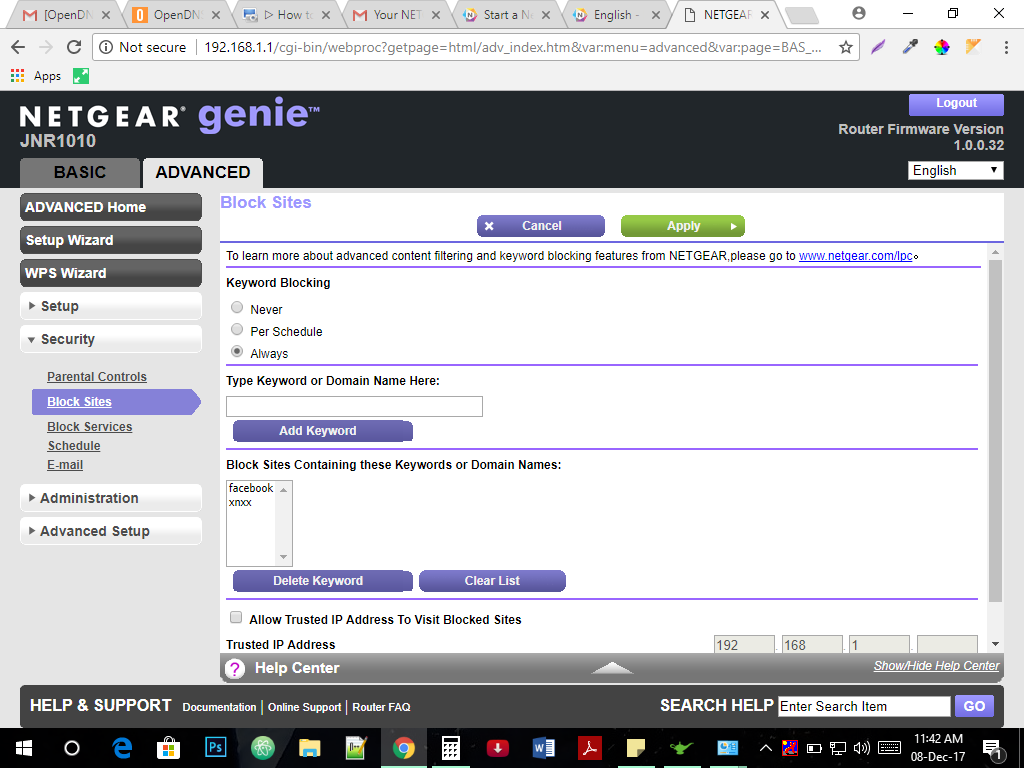Image resolution: width=1024 pixels, height=768 pixels.
Task: Go back to previous page
Action: [x=18, y=47]
